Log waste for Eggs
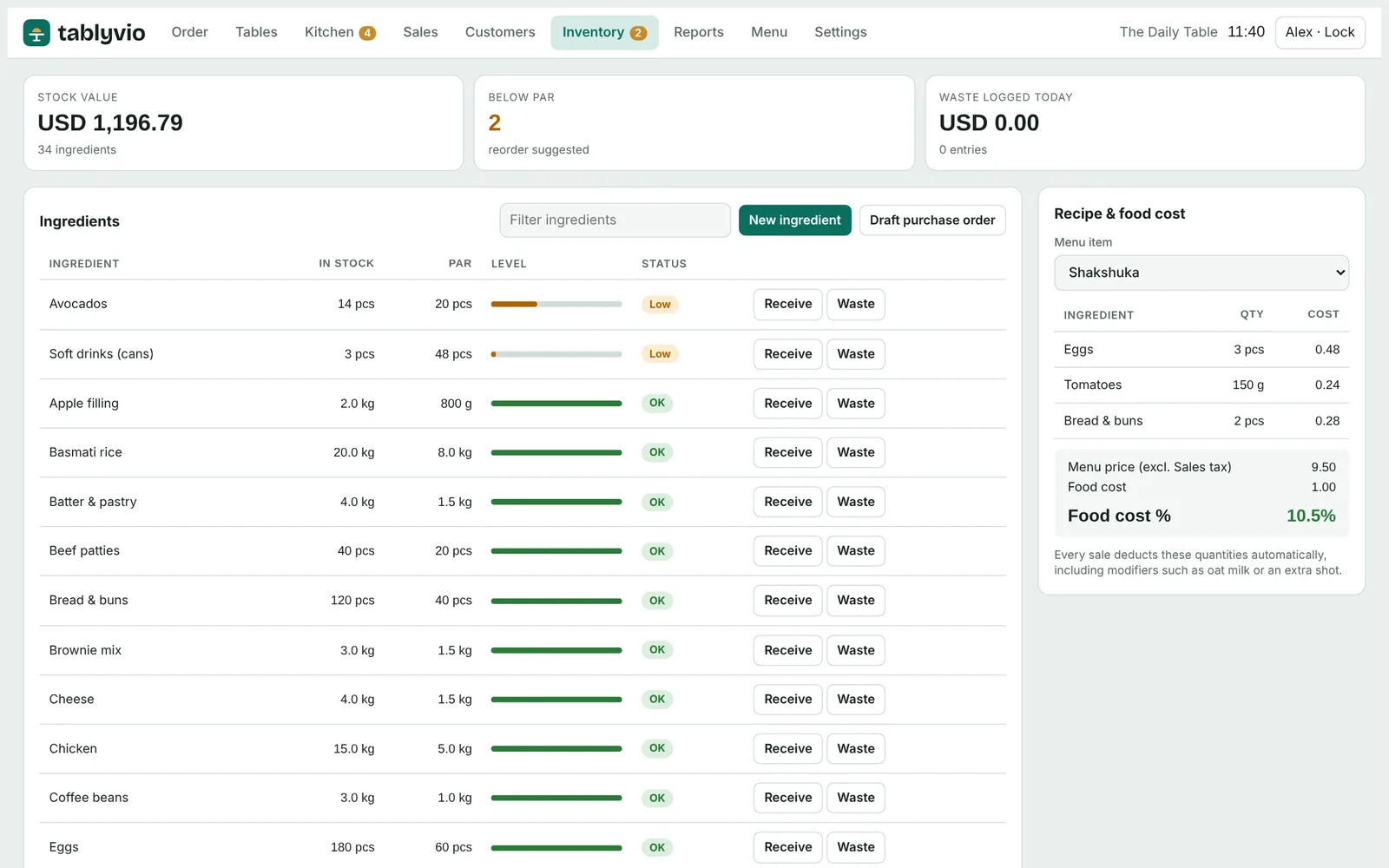The width and height of the screenshot is (1389, 868). point(855,847)
